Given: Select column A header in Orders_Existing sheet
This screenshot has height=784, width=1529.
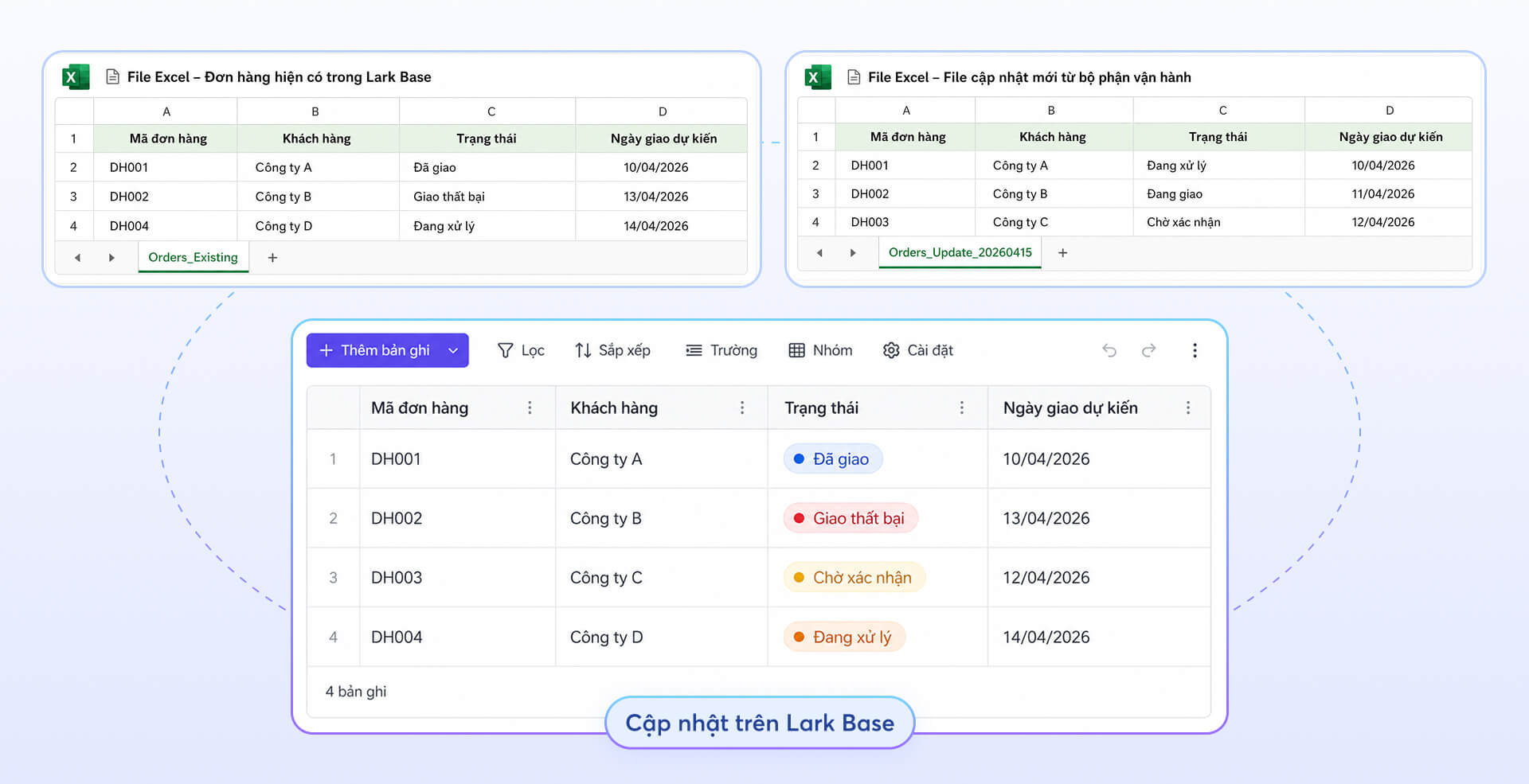Looking at the screenshot, I should pos(166,111).
